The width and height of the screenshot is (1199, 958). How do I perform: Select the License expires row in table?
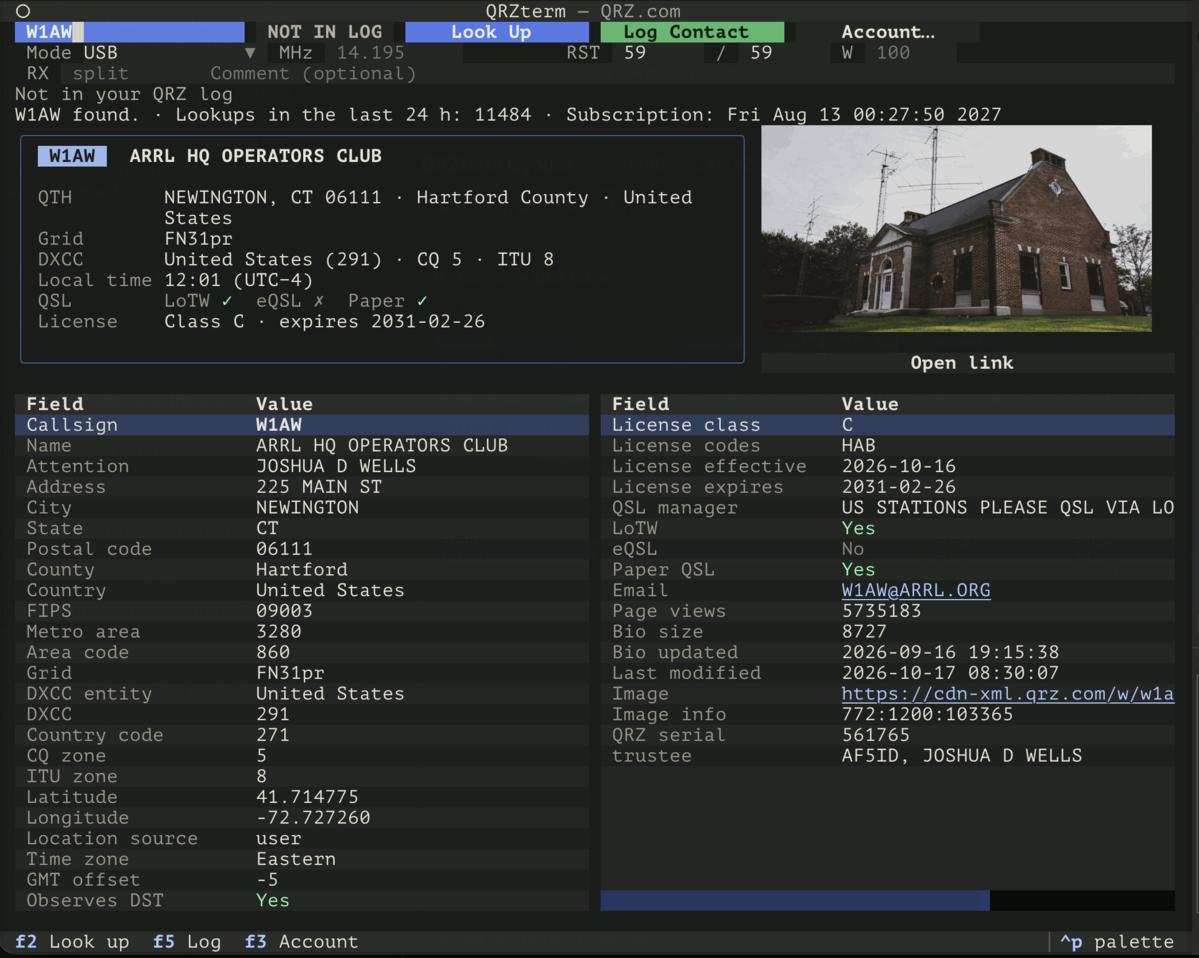click(x=888, y=486)
